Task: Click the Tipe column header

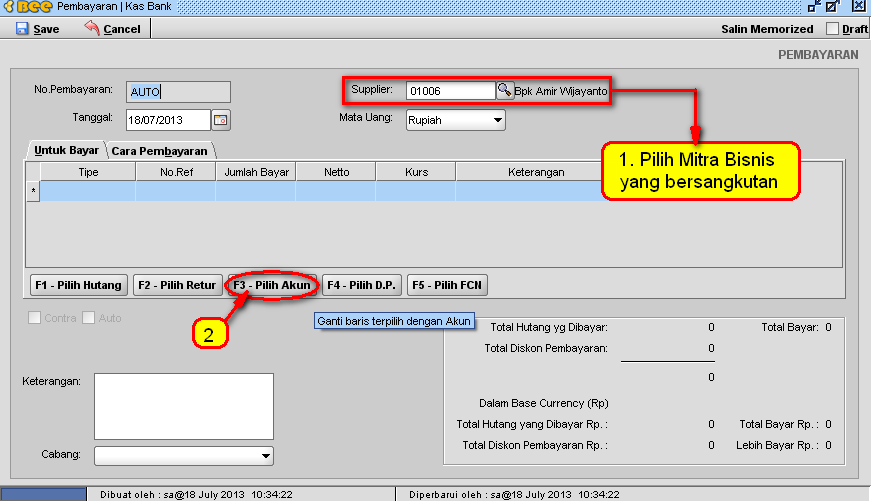Action: (x=88, y=172)
